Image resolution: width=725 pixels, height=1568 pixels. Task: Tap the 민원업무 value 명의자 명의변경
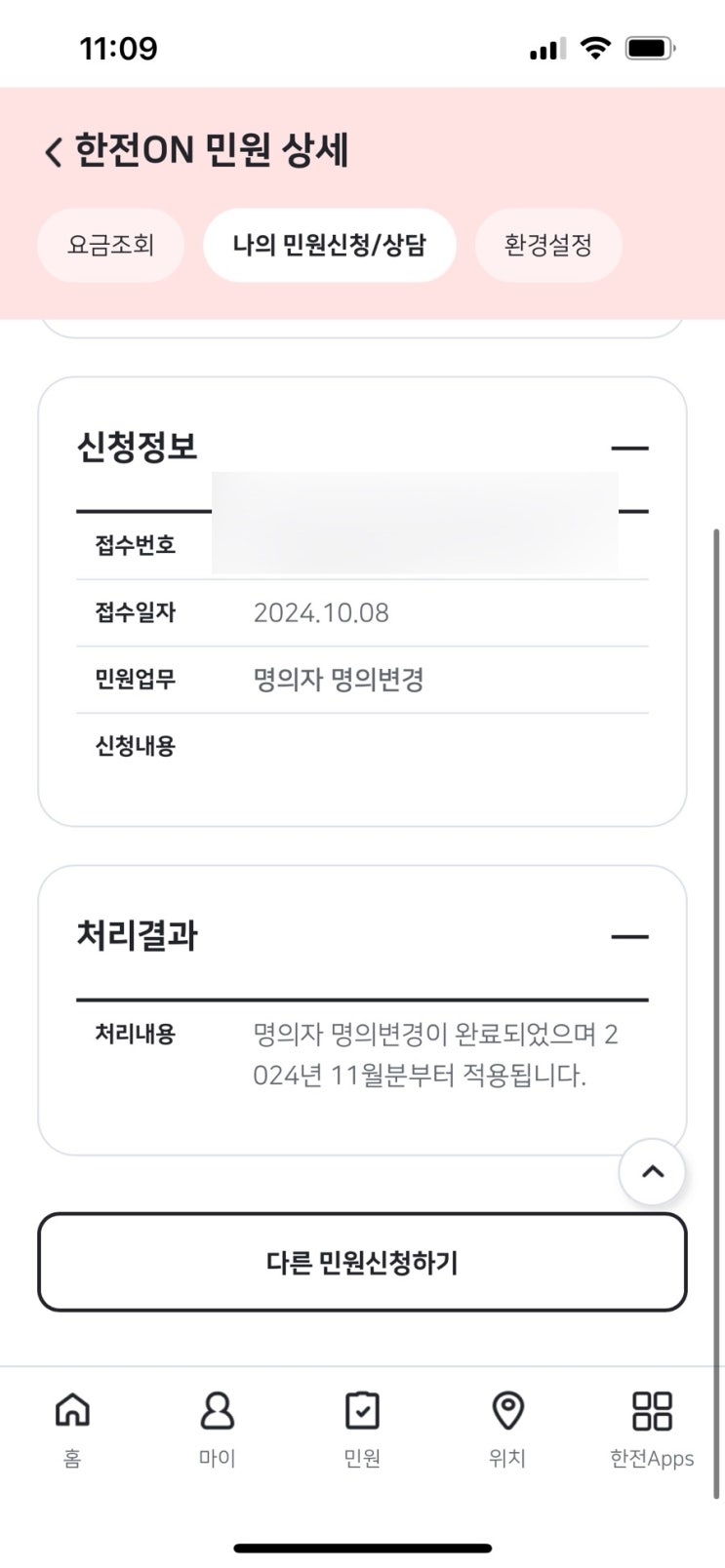pyautogui.click(x=339, y=680)
